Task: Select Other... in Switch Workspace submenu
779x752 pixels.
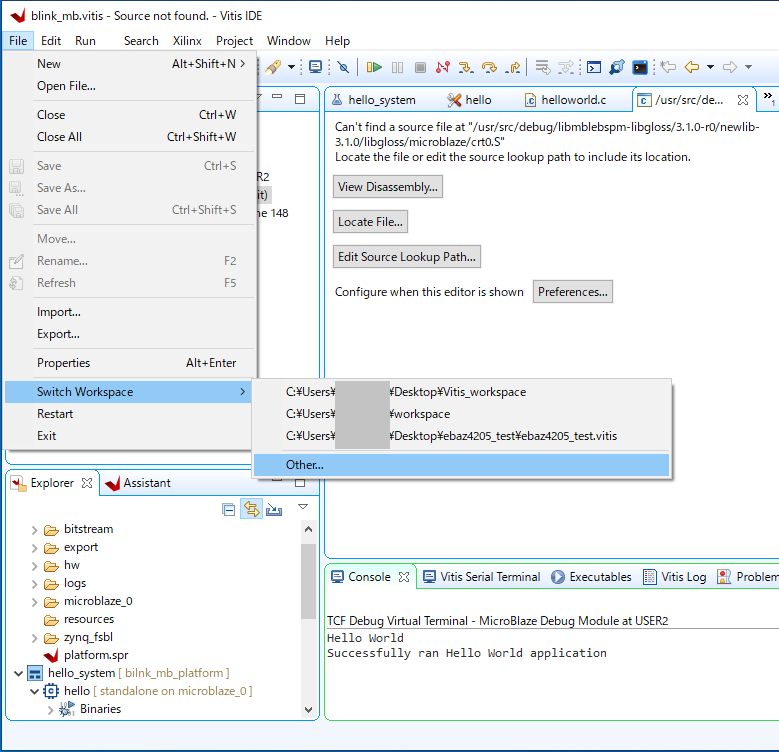Action: 462,465
